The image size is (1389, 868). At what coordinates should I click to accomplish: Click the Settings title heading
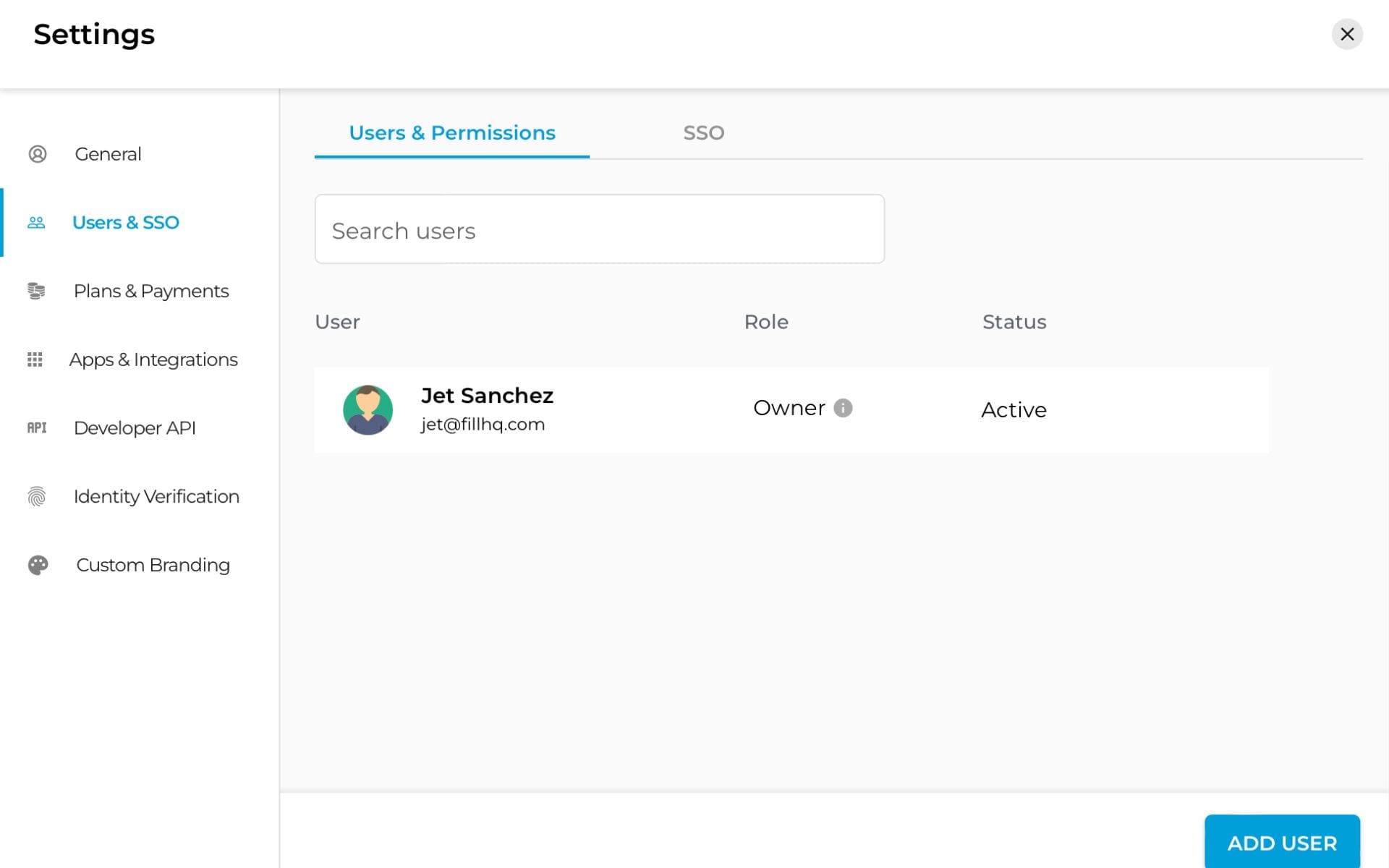(94, 35)
